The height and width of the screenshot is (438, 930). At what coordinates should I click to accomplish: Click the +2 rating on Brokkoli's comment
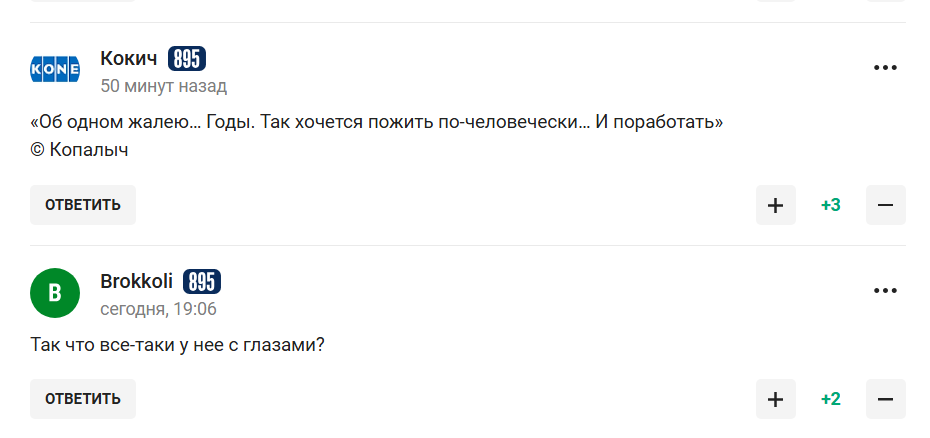pos(830,399)
